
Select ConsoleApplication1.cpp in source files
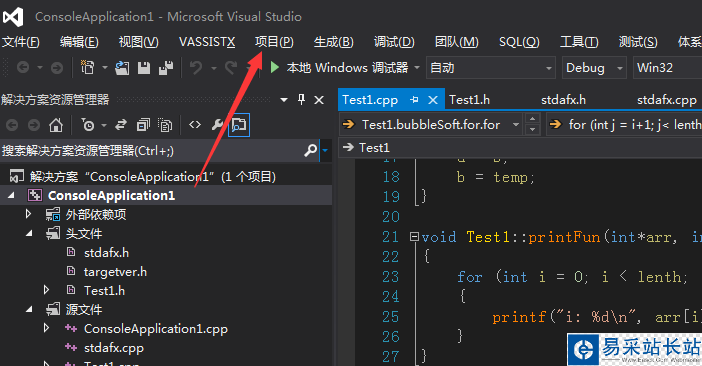[156, 329]
